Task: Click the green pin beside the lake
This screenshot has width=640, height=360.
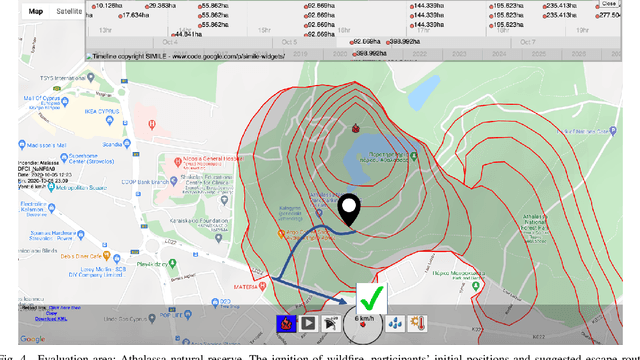Action: pyautogui.click(x=414, y=156)
